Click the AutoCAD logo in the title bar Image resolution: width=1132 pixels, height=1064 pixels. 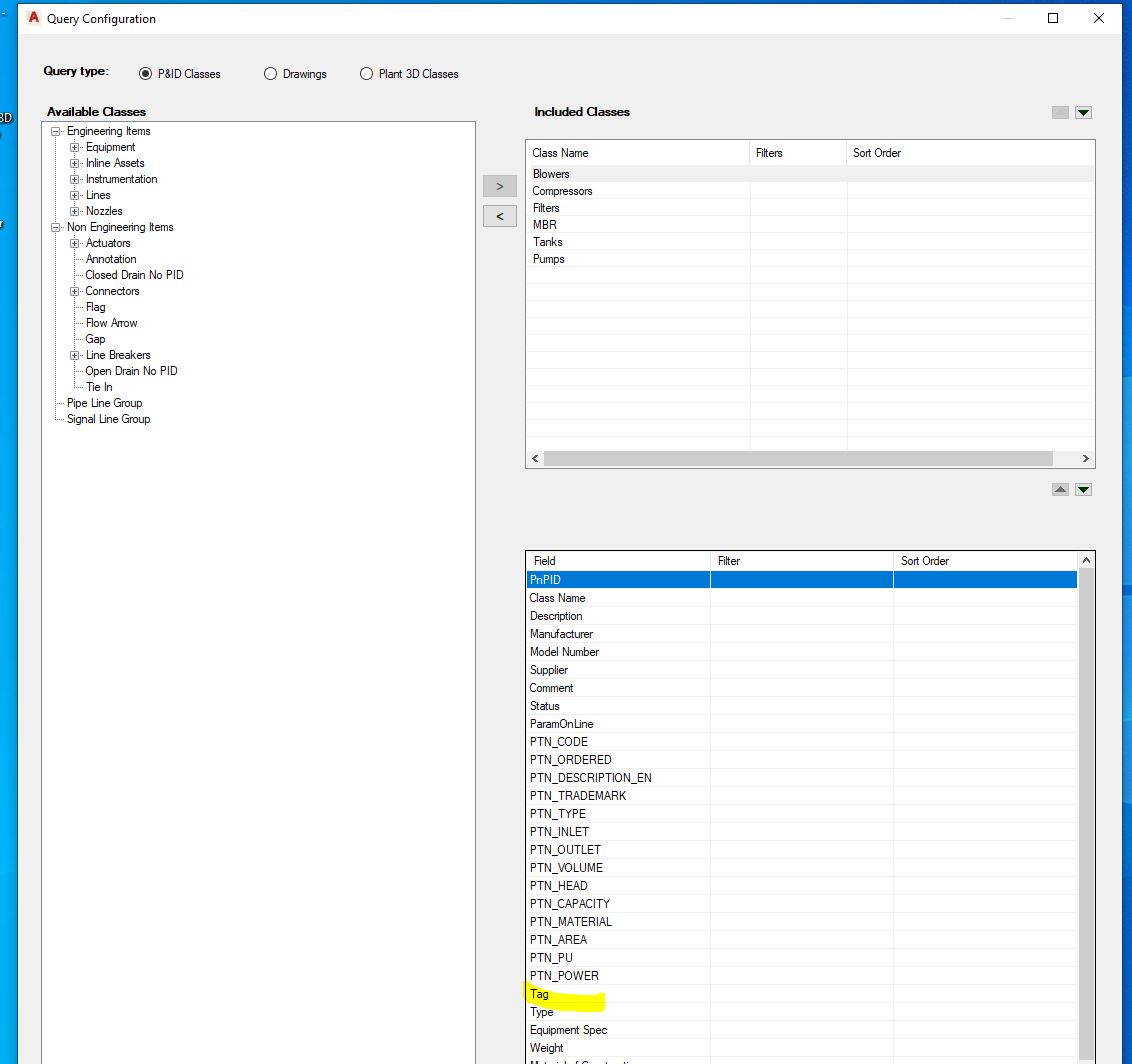click(34, 17)
